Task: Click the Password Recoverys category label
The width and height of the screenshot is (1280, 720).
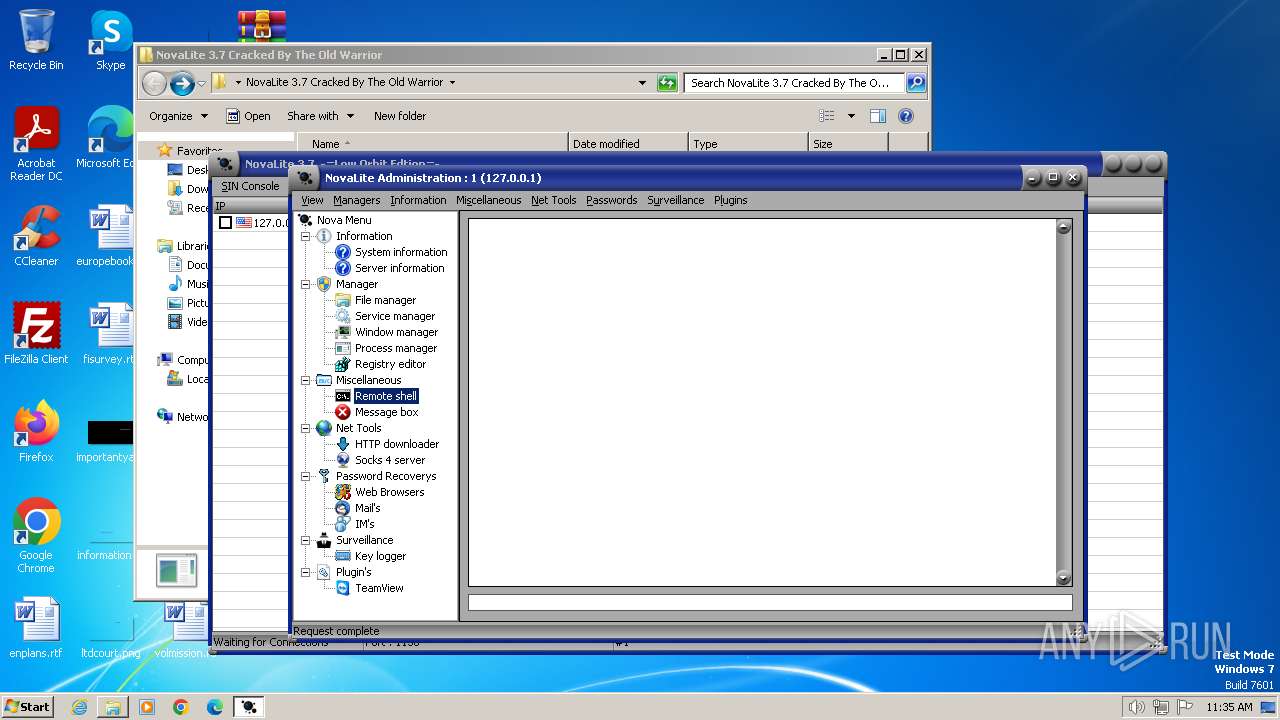Action: click(386, 476)
